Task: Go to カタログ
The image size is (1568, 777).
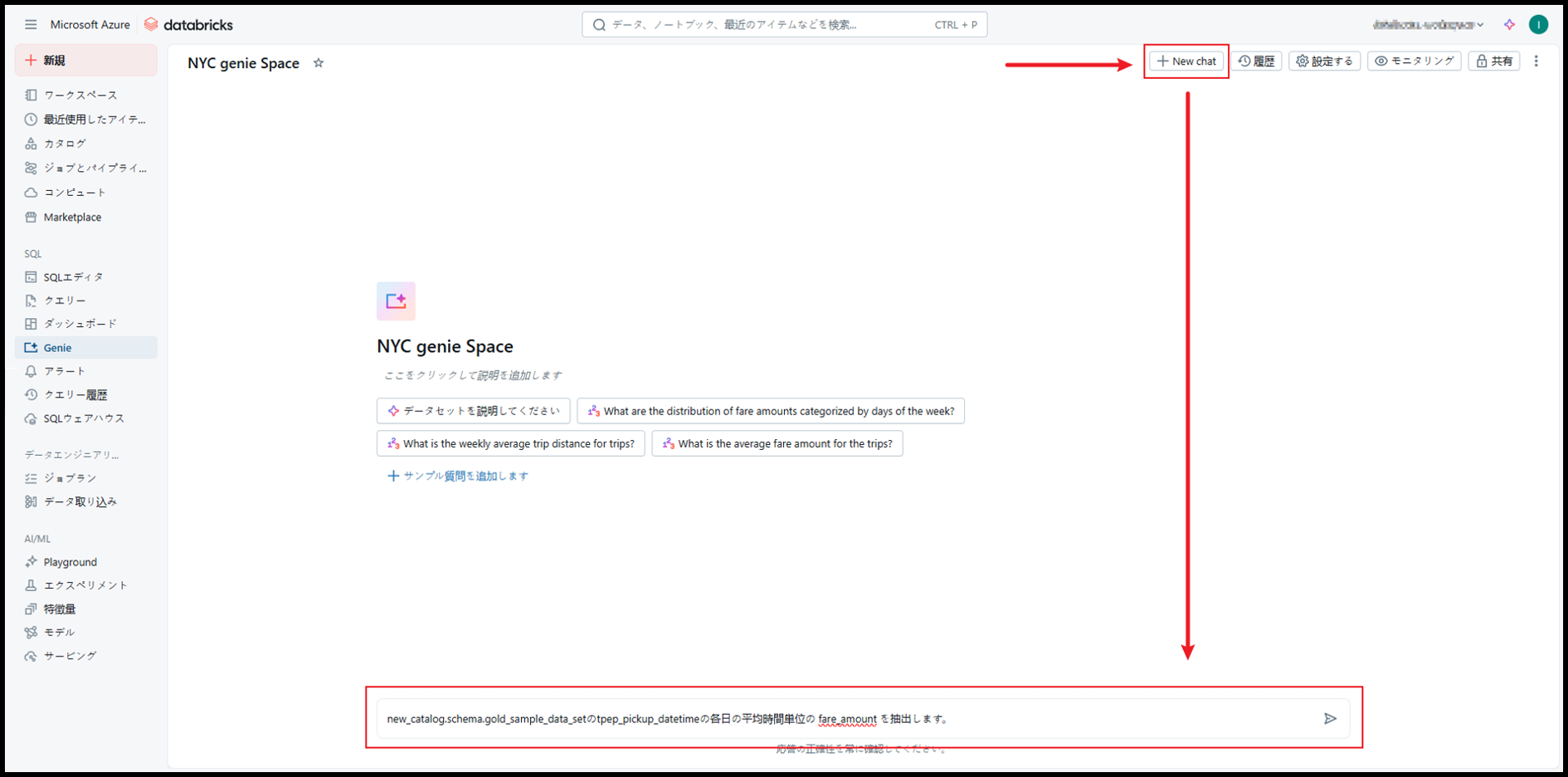Action: (x=85, y=144)
